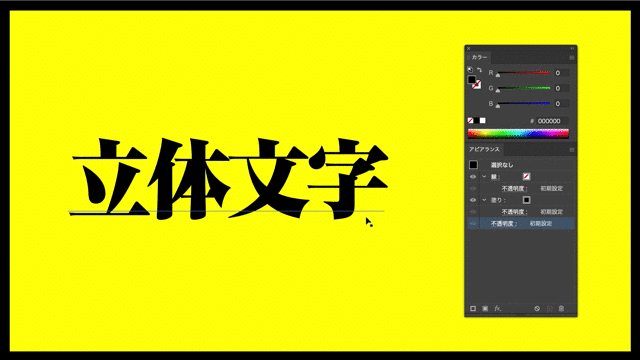This screenshot has height=360, width=640.
Task: Toggle visibility of highlighted 不透明度 row
Action: pos(473,224)
